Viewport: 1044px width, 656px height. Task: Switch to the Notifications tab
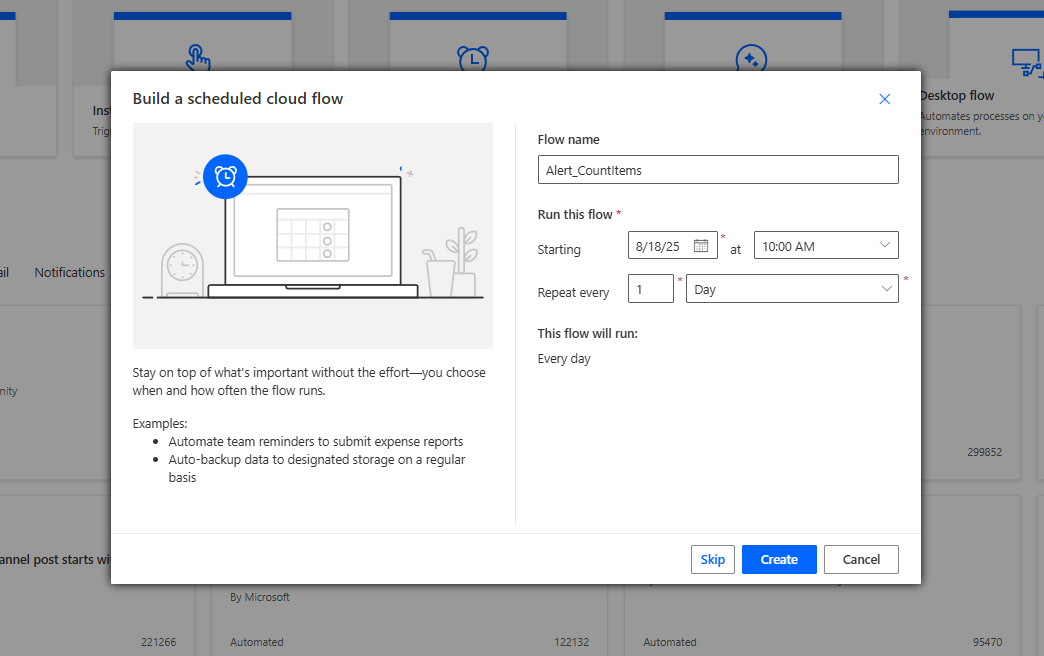(x=70, y=272)
